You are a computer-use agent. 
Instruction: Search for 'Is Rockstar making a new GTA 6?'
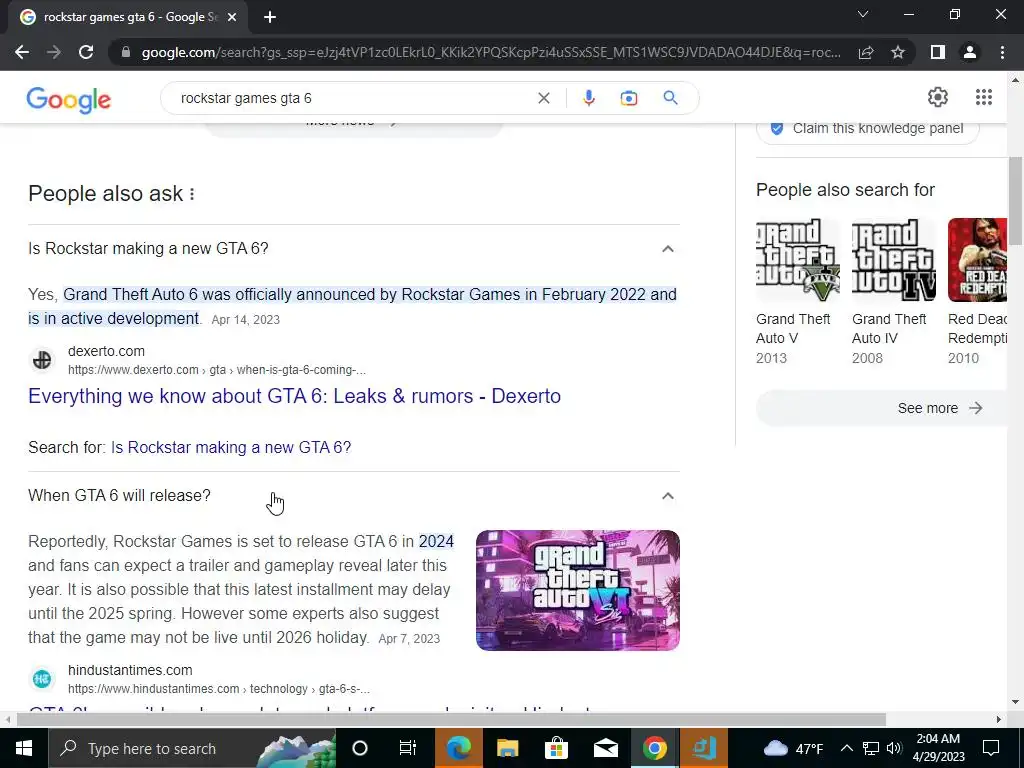click(x=231, y=447)
